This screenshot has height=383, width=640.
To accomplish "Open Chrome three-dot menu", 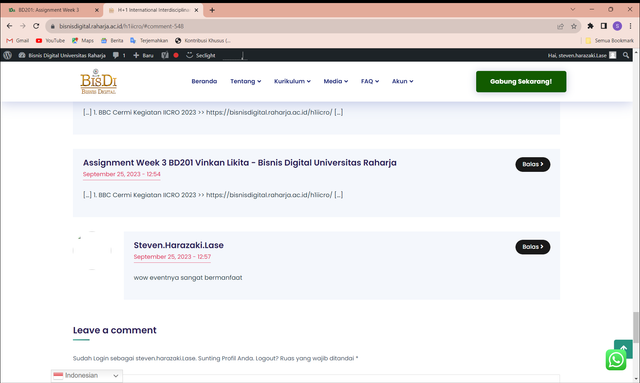I will pos(630,26).
